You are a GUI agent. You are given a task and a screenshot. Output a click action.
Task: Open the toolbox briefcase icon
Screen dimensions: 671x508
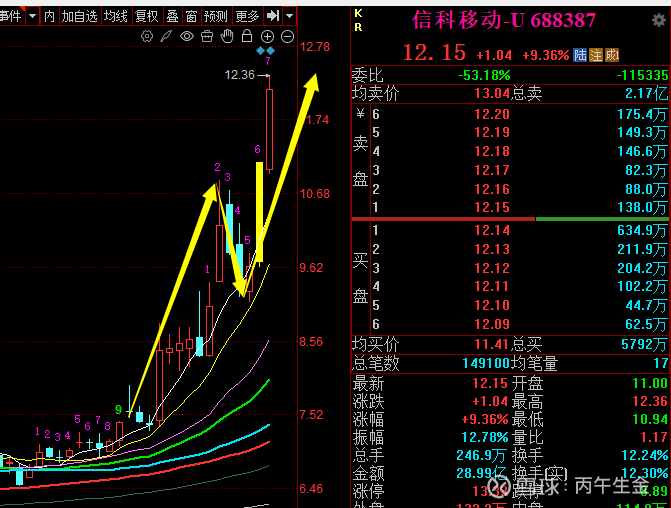coord(207,36)
